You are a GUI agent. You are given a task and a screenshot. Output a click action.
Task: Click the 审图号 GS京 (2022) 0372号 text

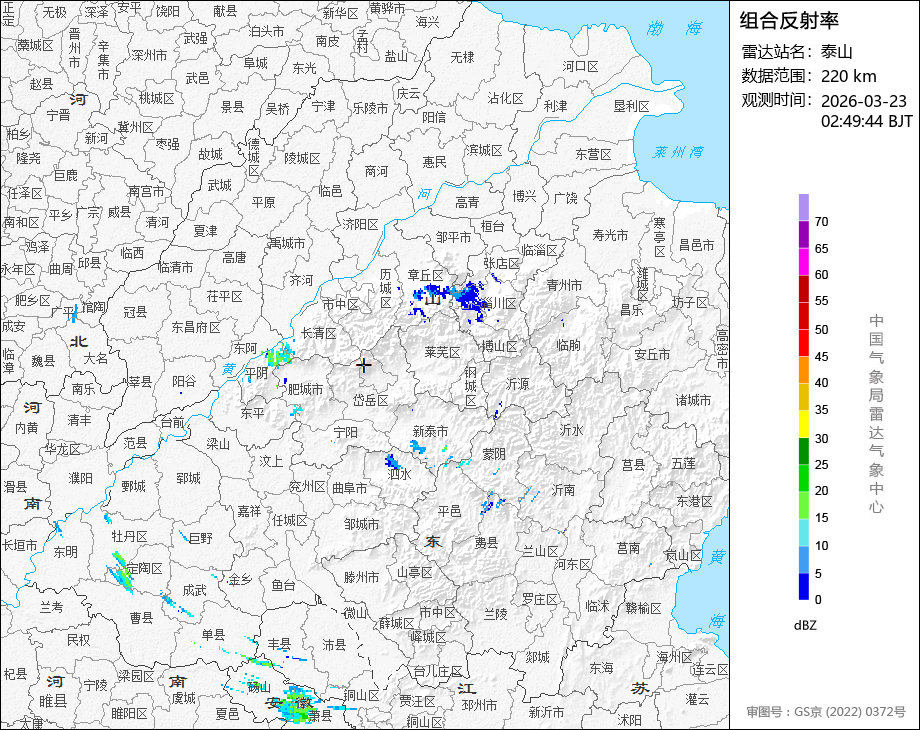(x=826, y=712)
